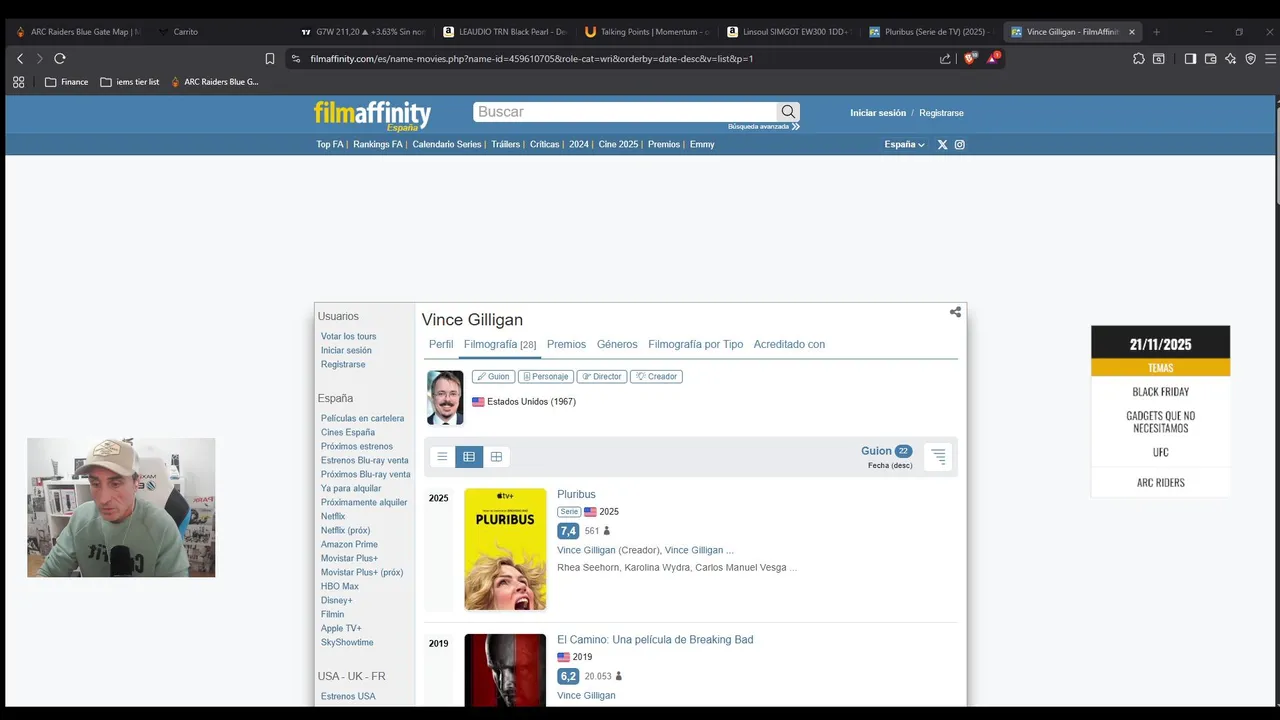The width and height of the screenshot is (1280, 720).
Task: Open the Filmografía por Tipo tab
Action: (x=696, y=345)
